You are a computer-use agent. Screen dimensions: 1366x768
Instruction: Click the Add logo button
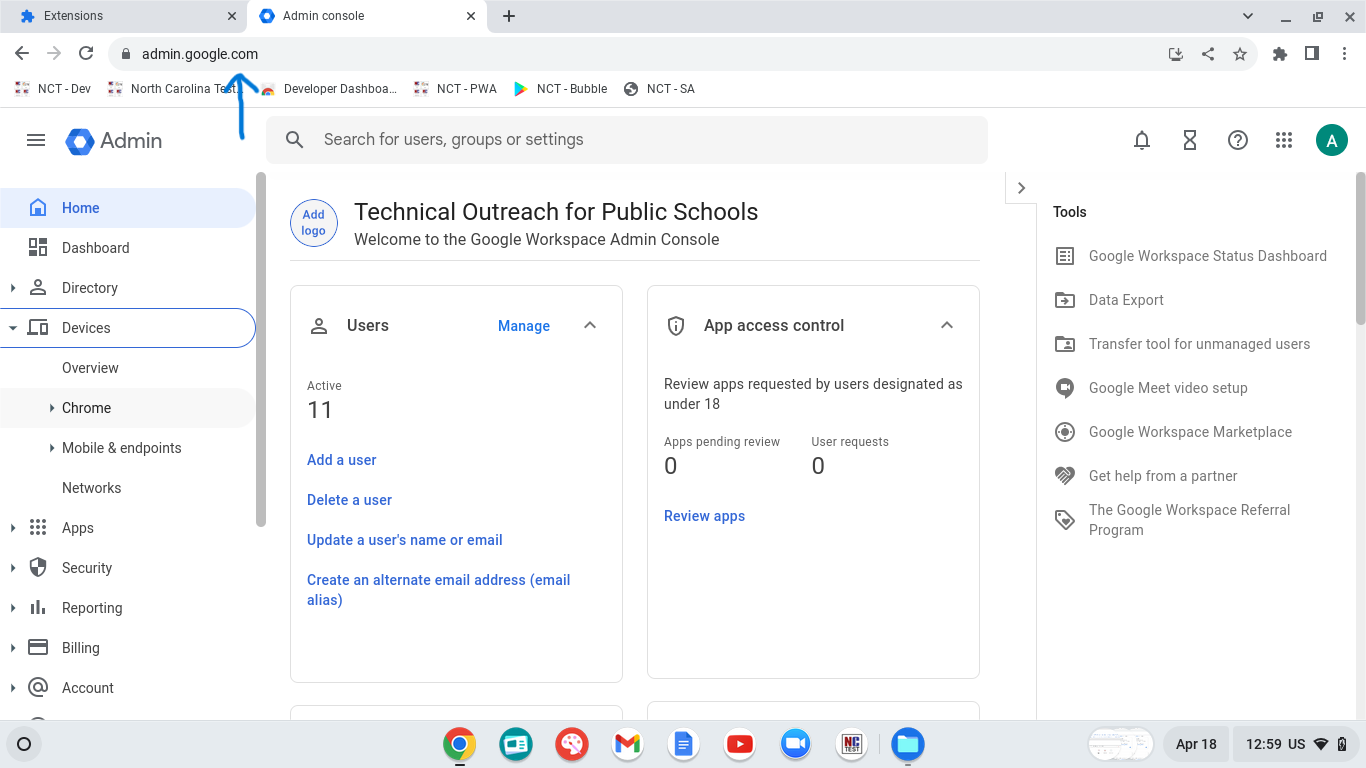pyautogui.click(x=314, y=222)
